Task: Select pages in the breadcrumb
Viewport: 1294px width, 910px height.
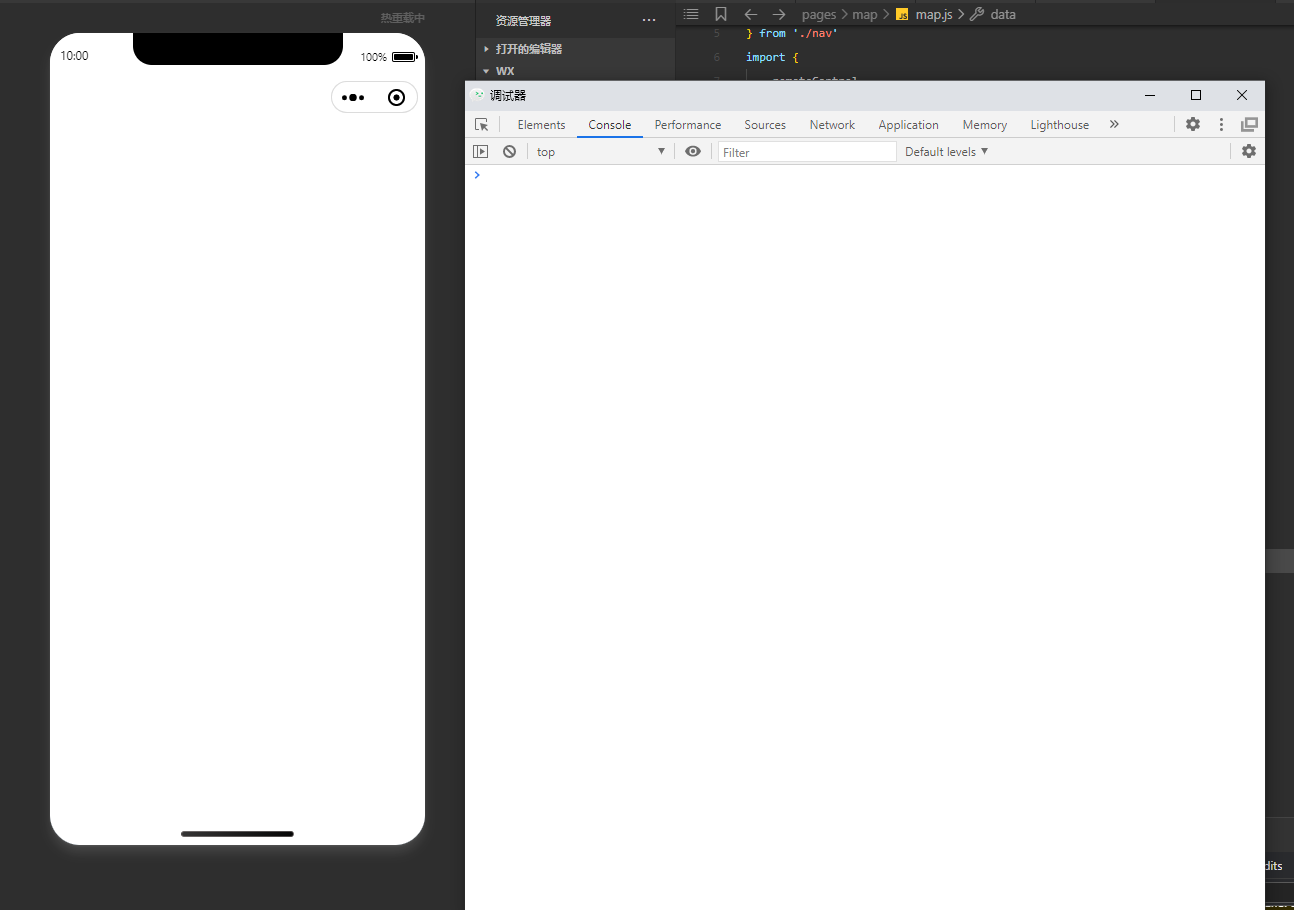Action: tap(819, 15)
